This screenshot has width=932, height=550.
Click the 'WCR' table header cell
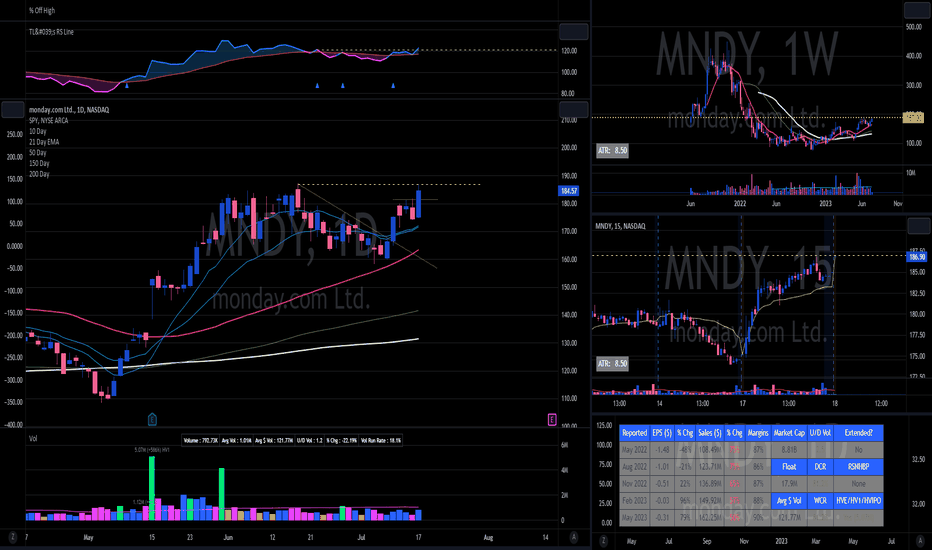coord(820,501)
